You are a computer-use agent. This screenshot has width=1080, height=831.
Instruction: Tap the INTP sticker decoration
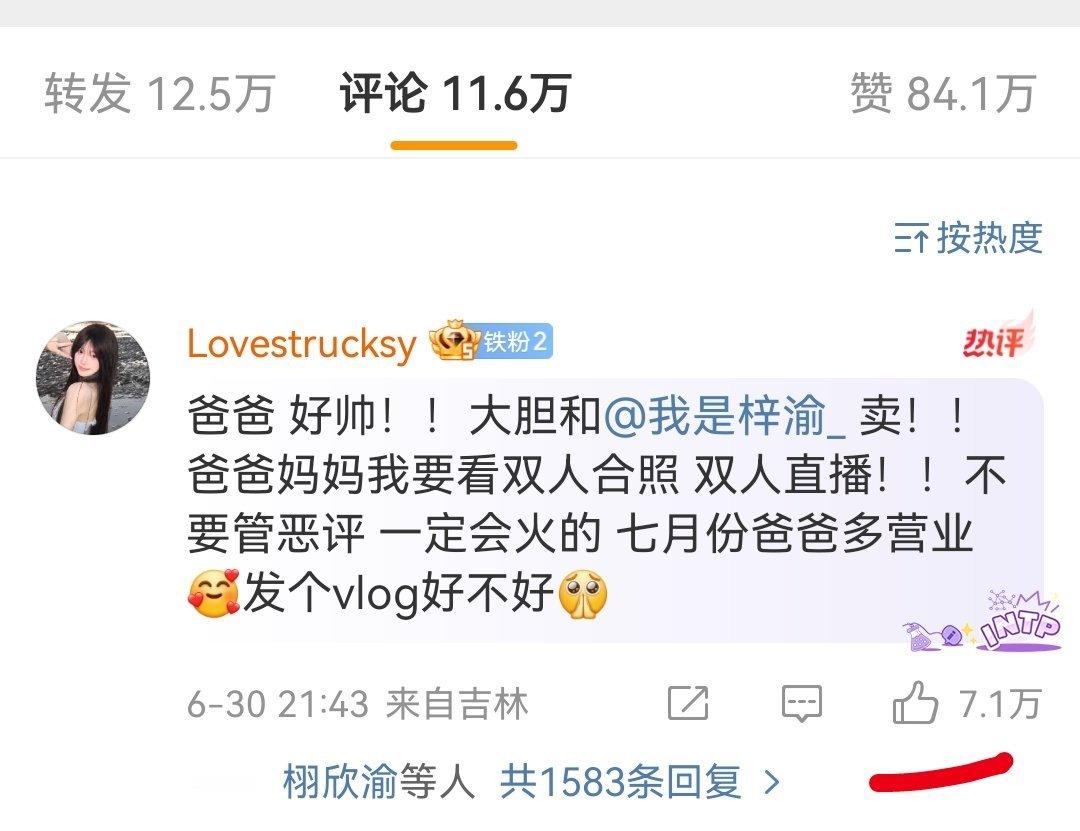(x=983, y=622)
